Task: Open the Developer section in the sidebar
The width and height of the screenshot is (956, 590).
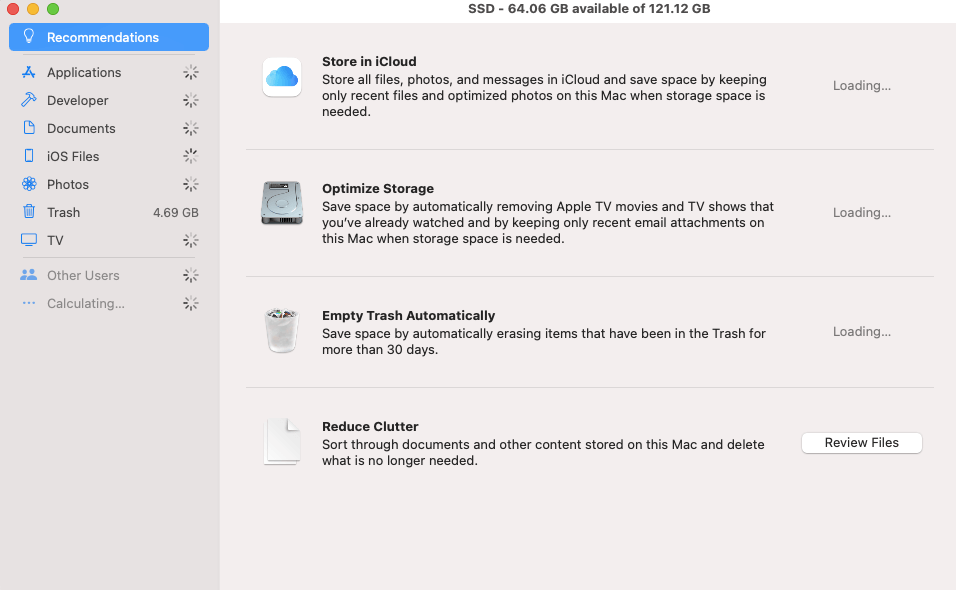Action: pos(78,100)
